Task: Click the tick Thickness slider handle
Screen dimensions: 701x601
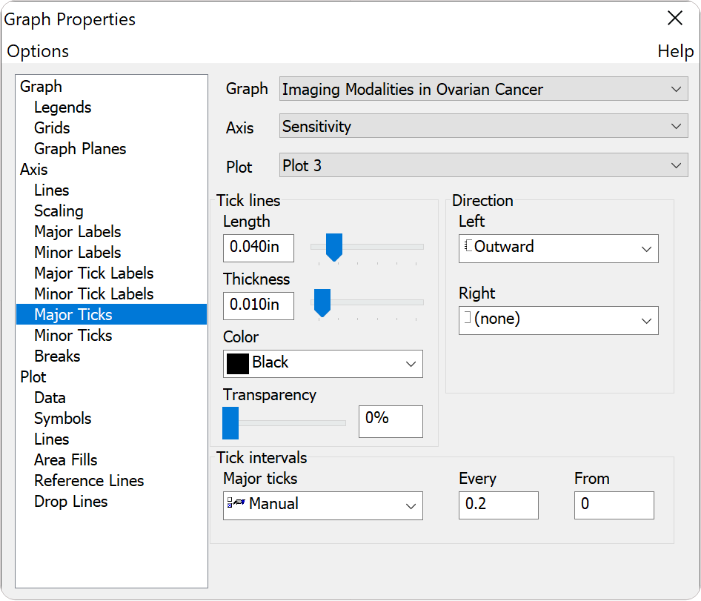Action: pos(322,302)
